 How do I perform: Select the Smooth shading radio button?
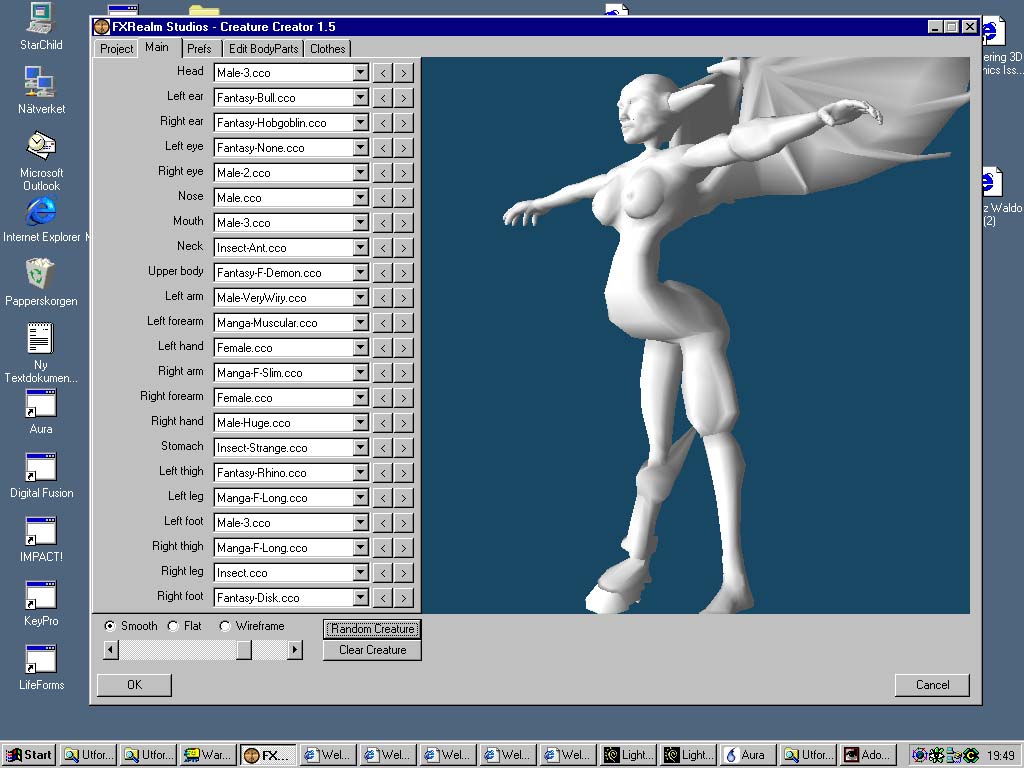tap(110, 626)
